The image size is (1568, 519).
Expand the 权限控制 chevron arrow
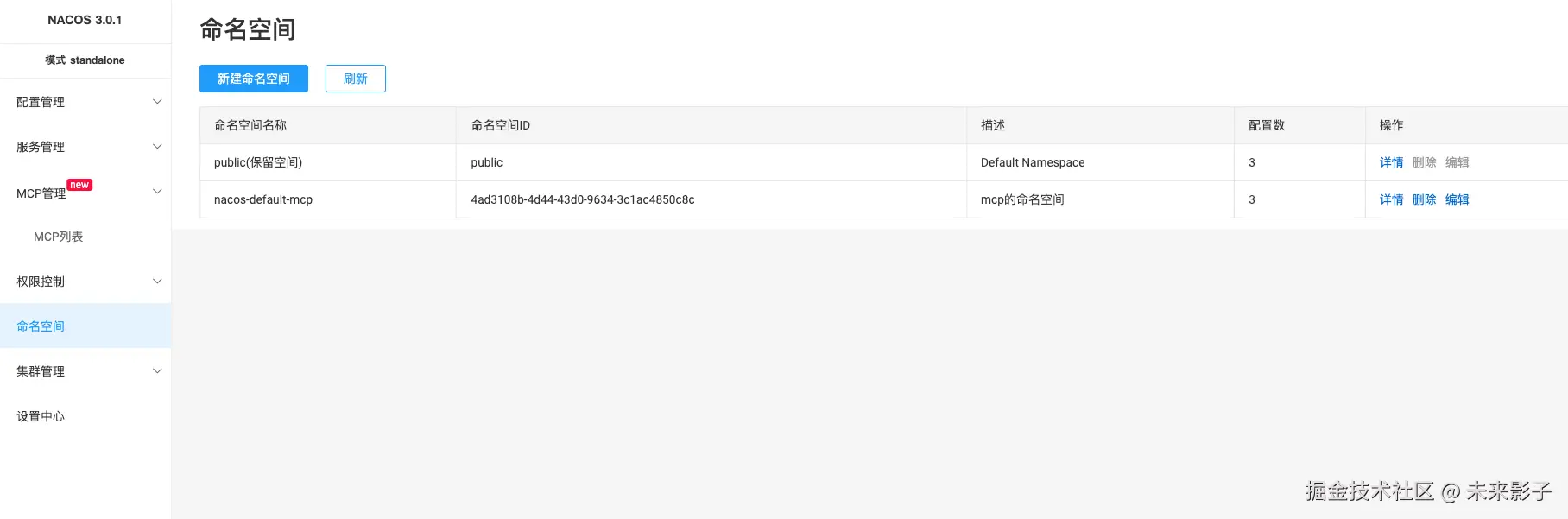tap(157, 282)
